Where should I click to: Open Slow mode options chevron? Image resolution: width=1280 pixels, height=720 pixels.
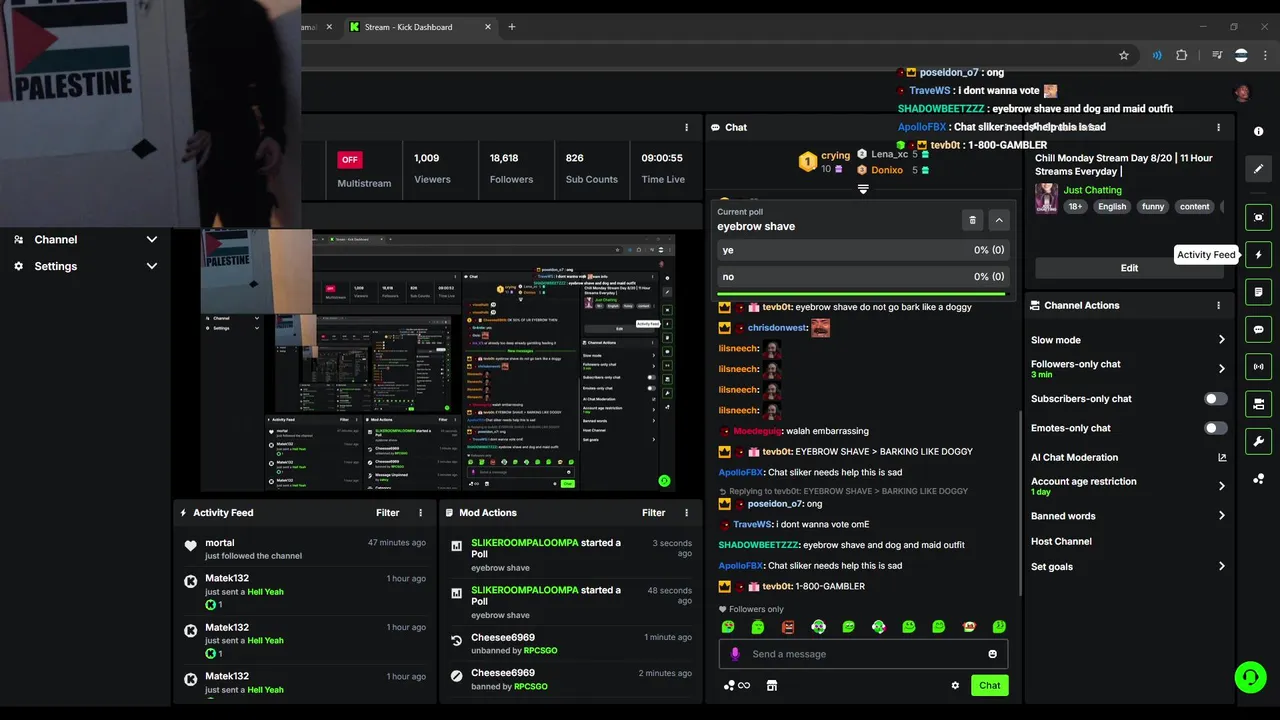(x=1222, y=340)
